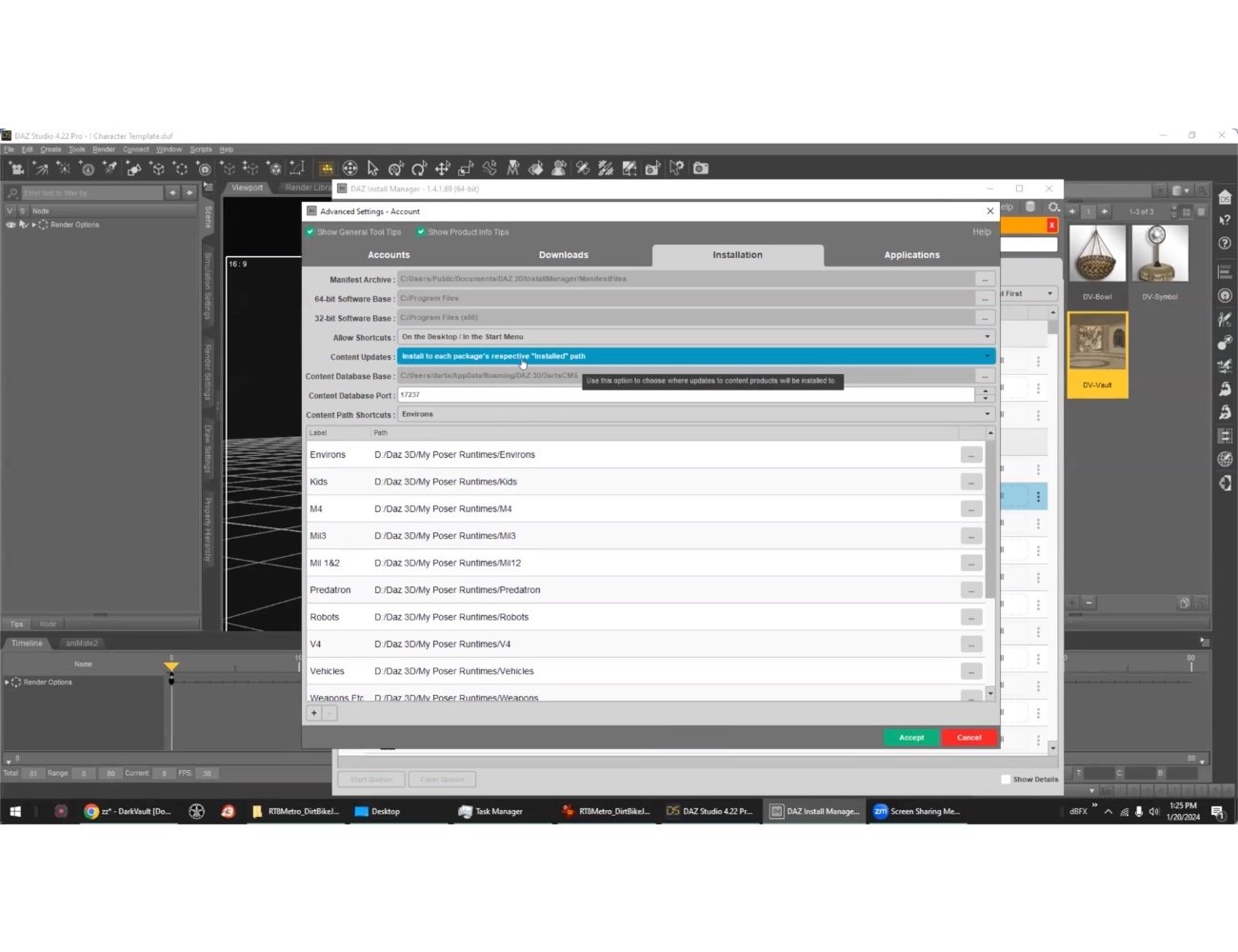Open the Allow Shortcuts dropdown
Viewport: 1238px width, 952px height.
(988, 336)
